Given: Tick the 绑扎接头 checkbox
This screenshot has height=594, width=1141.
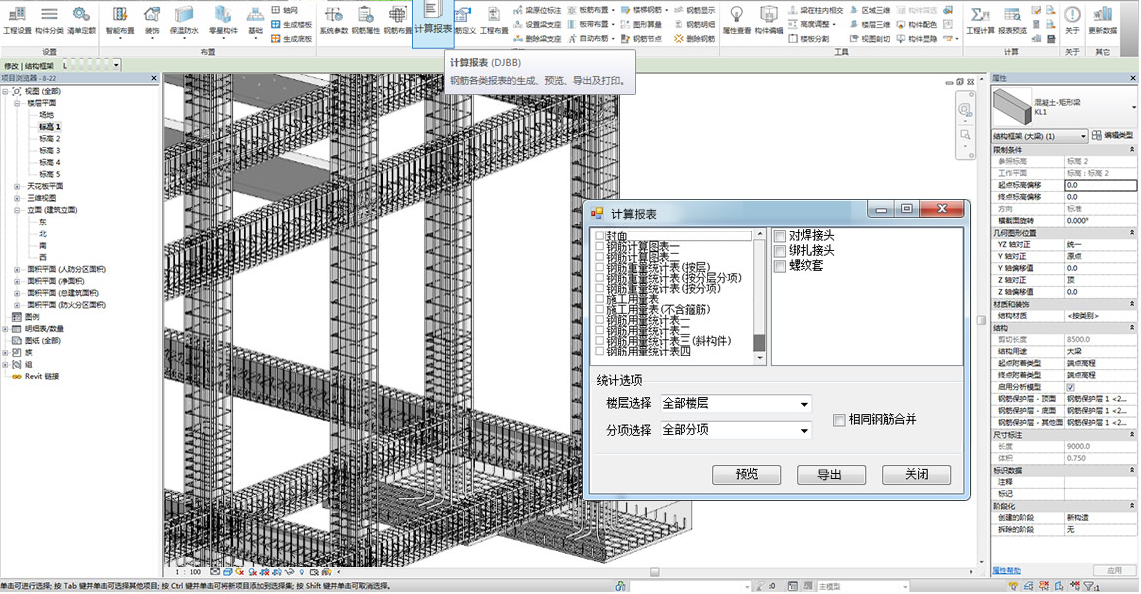Looking at the screenshot, I should coord(779,251).
